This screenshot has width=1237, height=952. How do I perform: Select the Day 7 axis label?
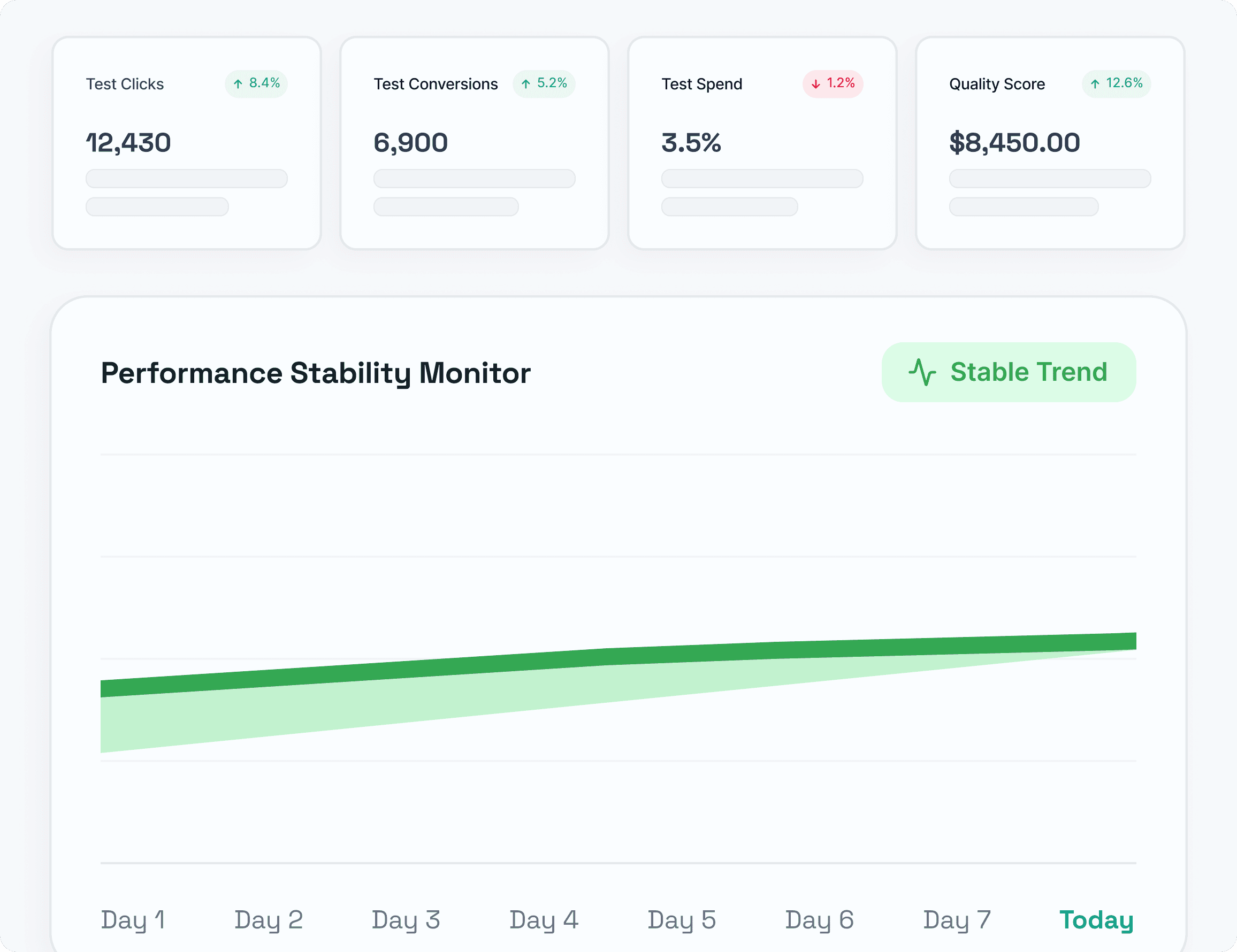957,920
